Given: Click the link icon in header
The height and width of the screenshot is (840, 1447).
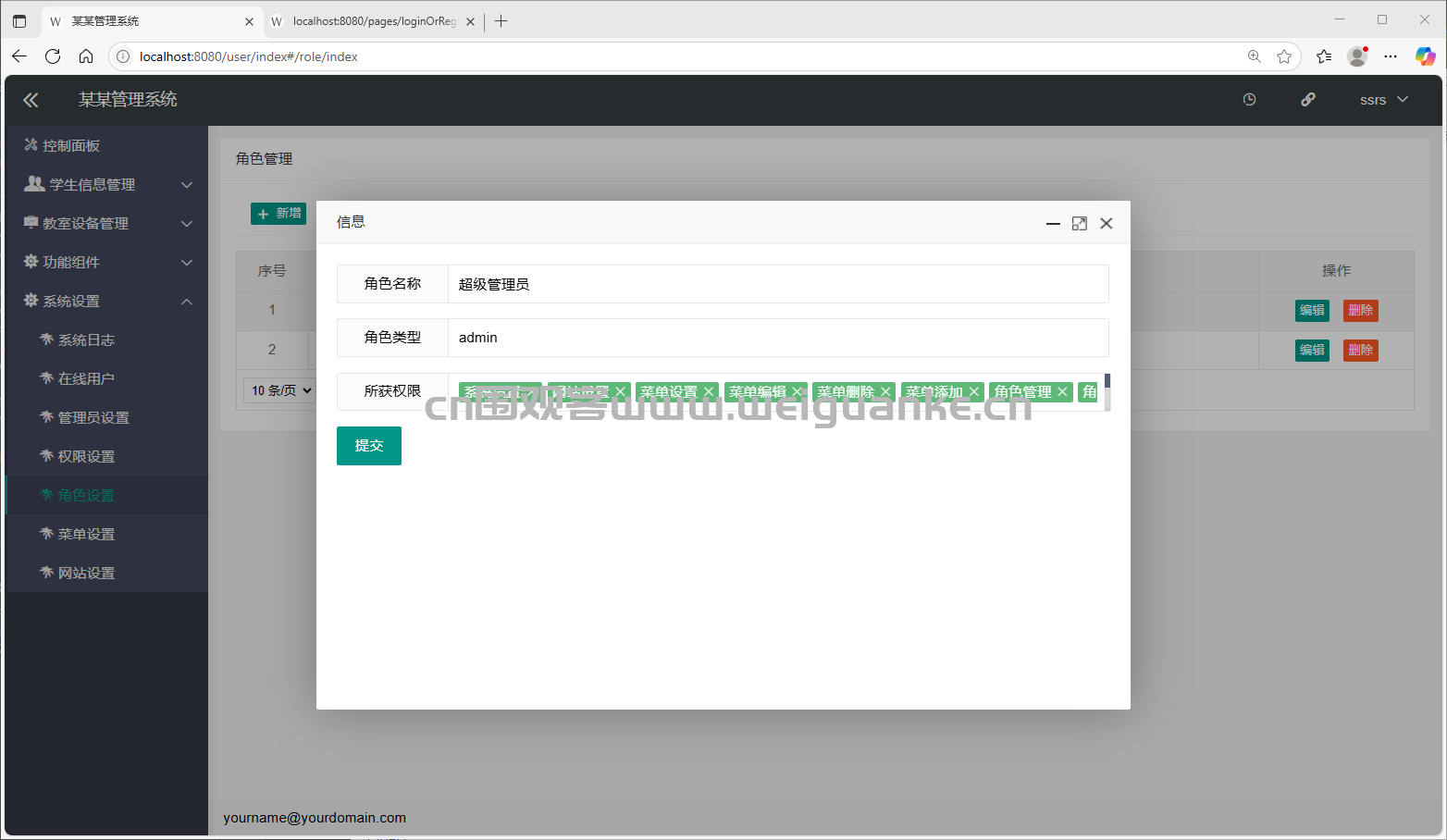Looking at the screenshot, I should [1308, 100].
